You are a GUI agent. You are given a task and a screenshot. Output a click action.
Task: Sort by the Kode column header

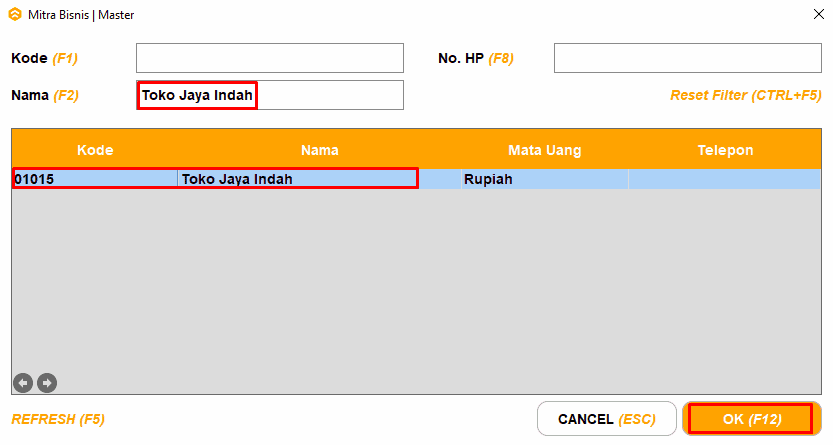tap(95, 150)
